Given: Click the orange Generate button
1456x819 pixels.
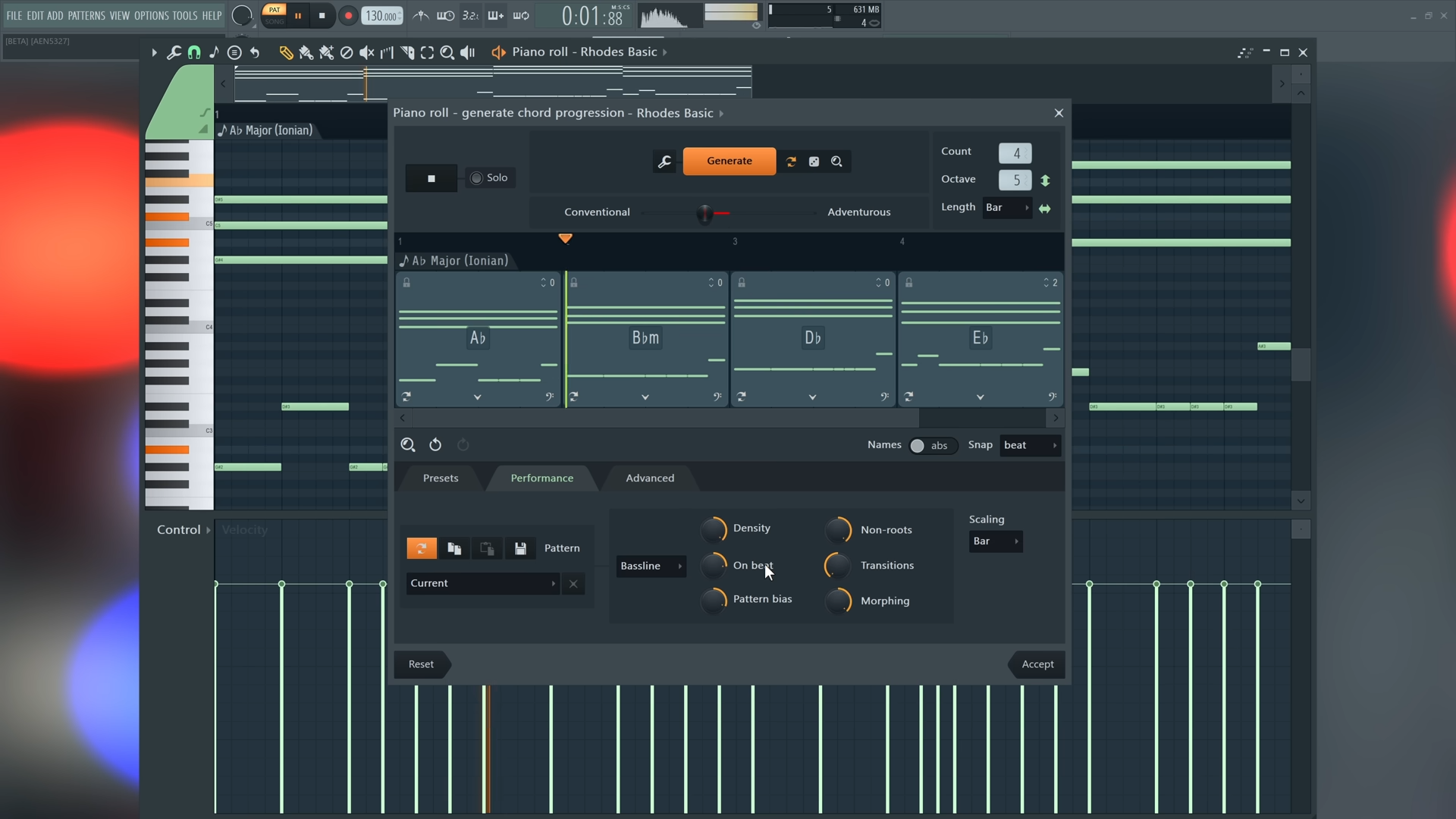Looking at the screenshot, I should 730,161.
